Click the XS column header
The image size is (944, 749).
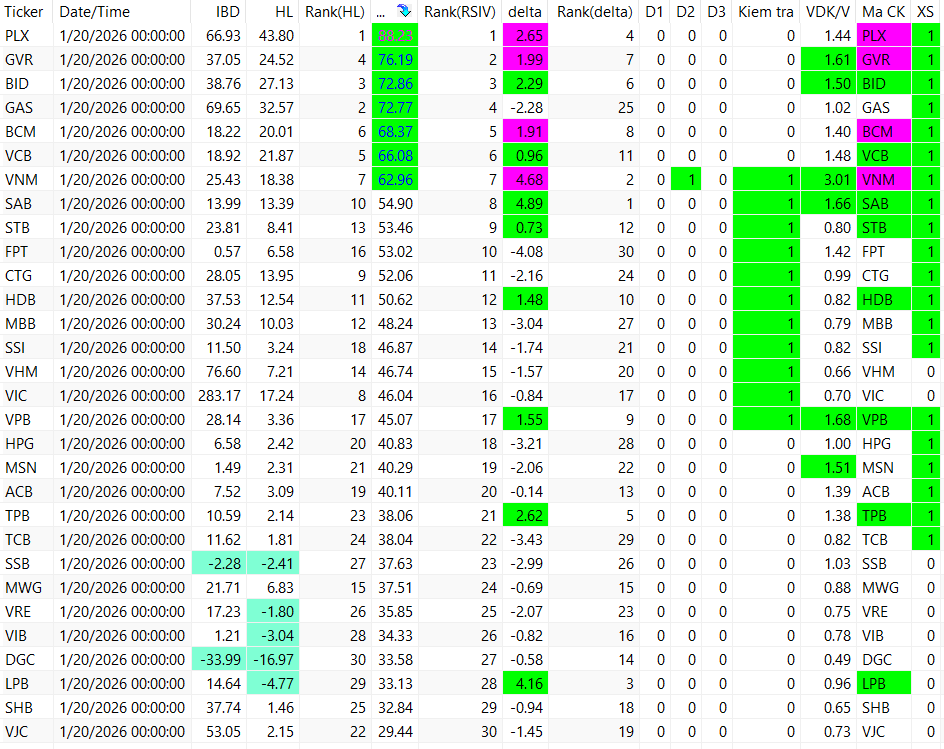925,11
